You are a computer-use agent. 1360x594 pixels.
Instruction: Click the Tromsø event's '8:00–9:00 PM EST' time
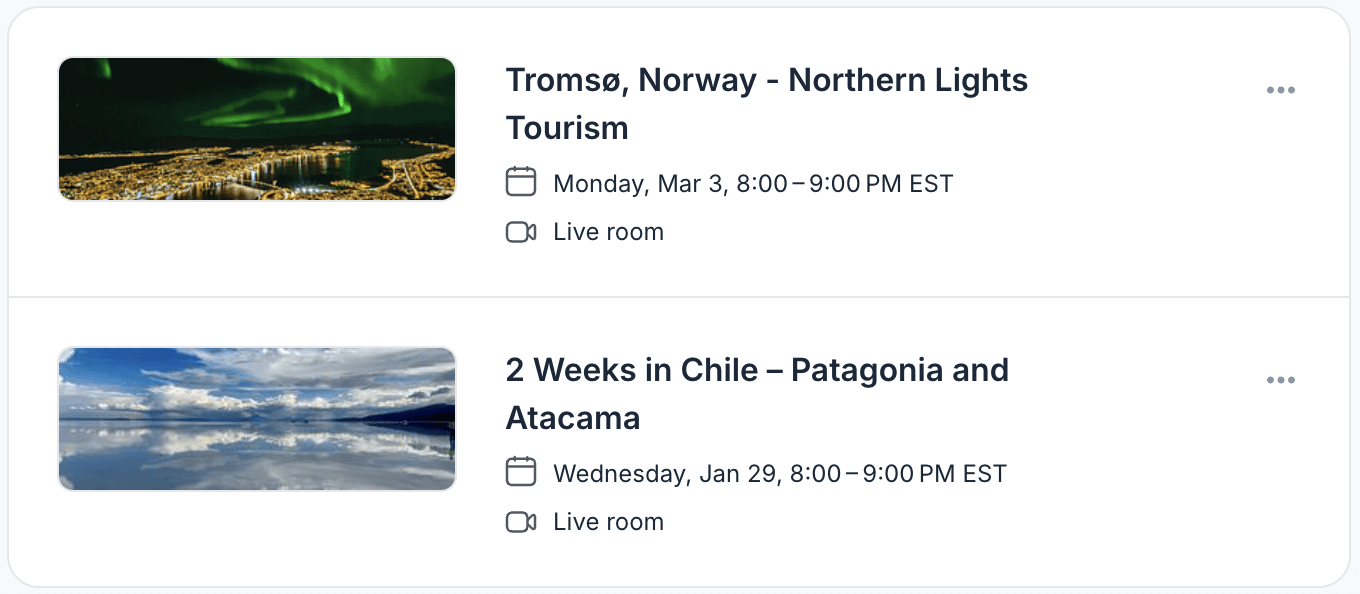click(844, 184)
